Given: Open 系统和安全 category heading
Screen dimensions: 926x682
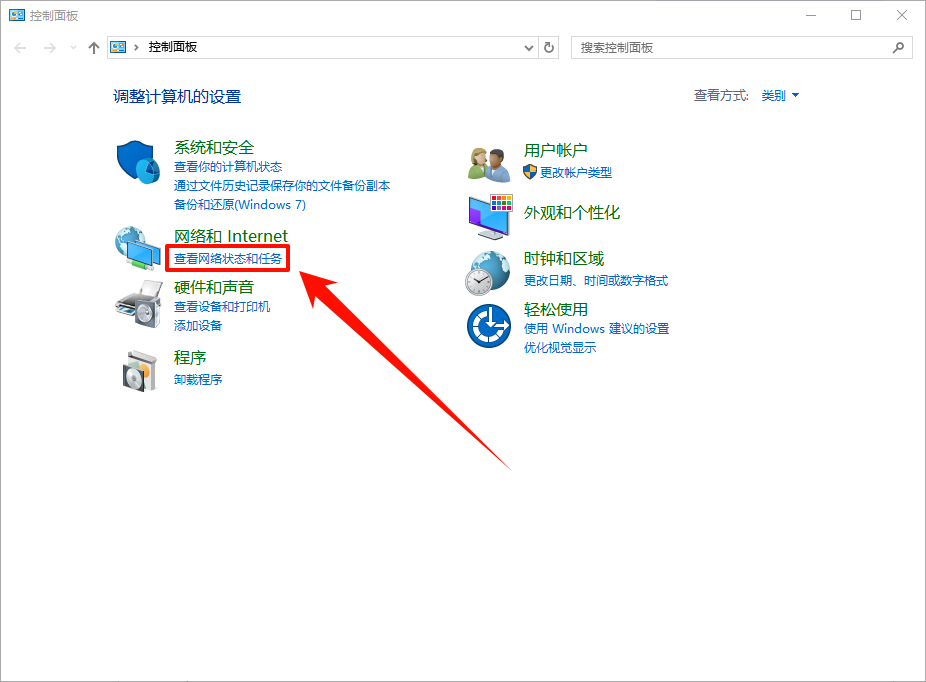Looking at the screenshot, I should point(214,147).
